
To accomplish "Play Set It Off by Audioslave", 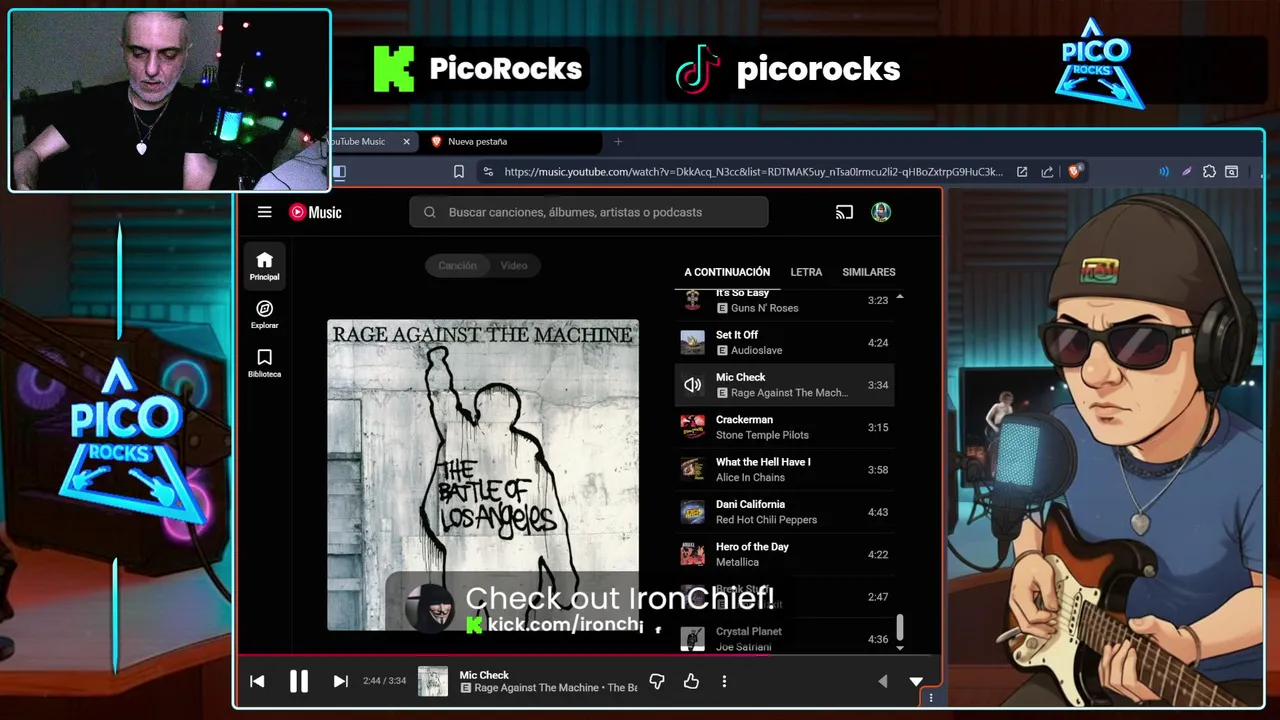I will point(784,343).
